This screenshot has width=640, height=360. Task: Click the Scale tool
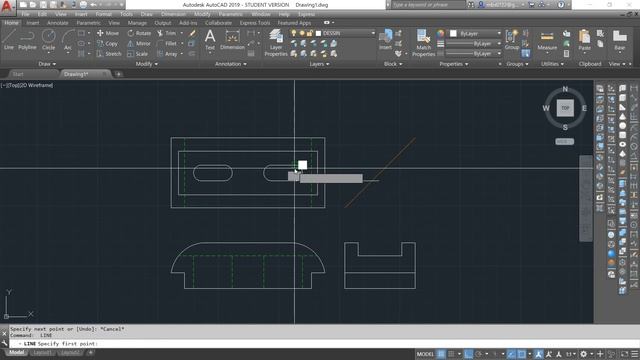pyautogui.click(x=138, y=54)
